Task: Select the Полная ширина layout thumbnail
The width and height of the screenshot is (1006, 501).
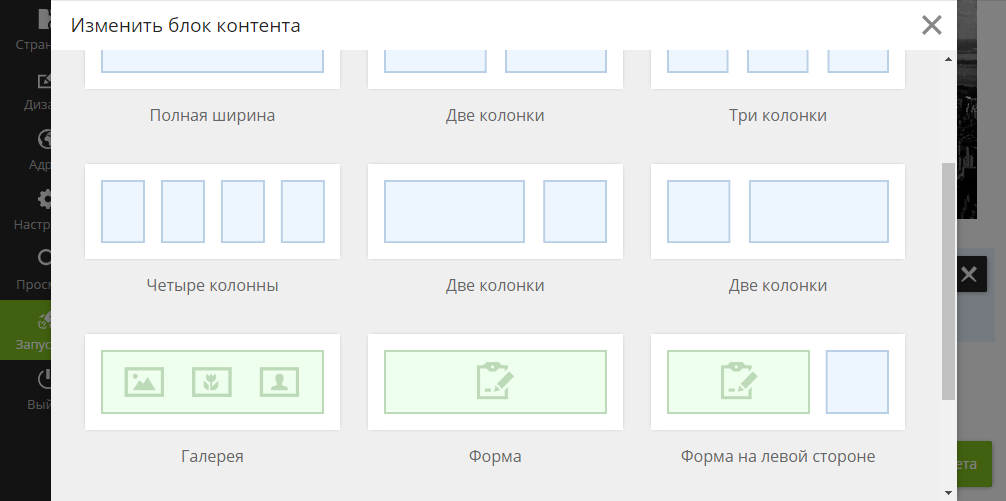Action: pos(212,69)
